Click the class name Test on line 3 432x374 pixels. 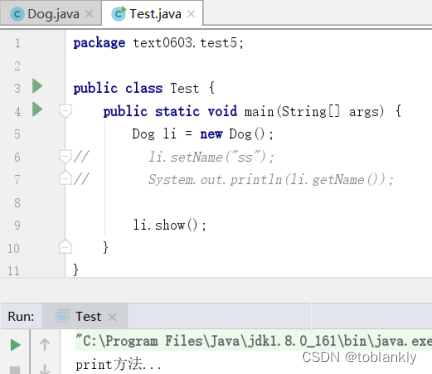[x=185, y=88]
